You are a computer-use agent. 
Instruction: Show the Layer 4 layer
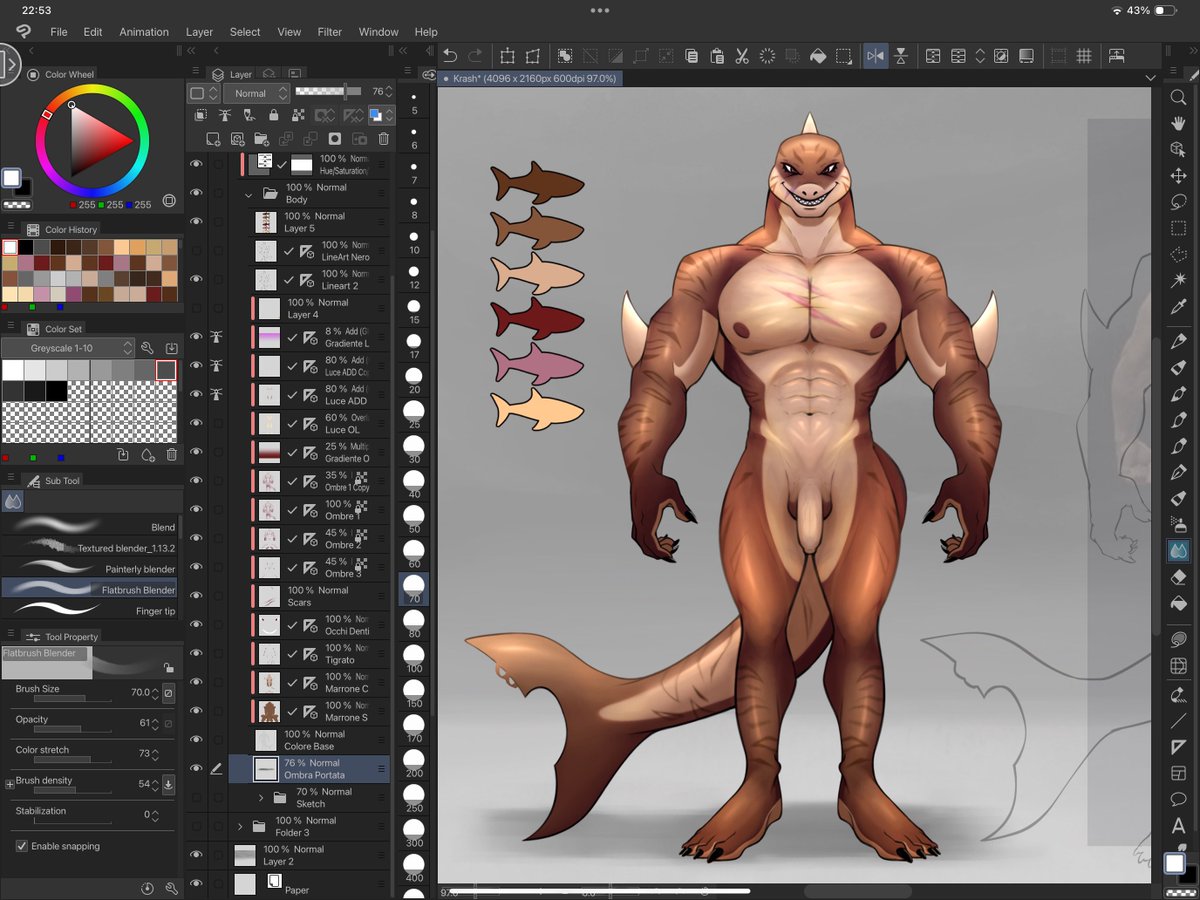(196, 308)
